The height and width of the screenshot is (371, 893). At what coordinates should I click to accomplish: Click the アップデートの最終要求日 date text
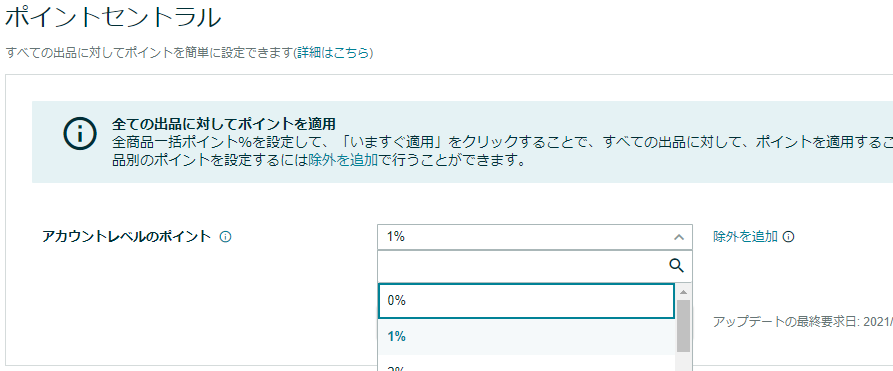[x=803, y=322]
